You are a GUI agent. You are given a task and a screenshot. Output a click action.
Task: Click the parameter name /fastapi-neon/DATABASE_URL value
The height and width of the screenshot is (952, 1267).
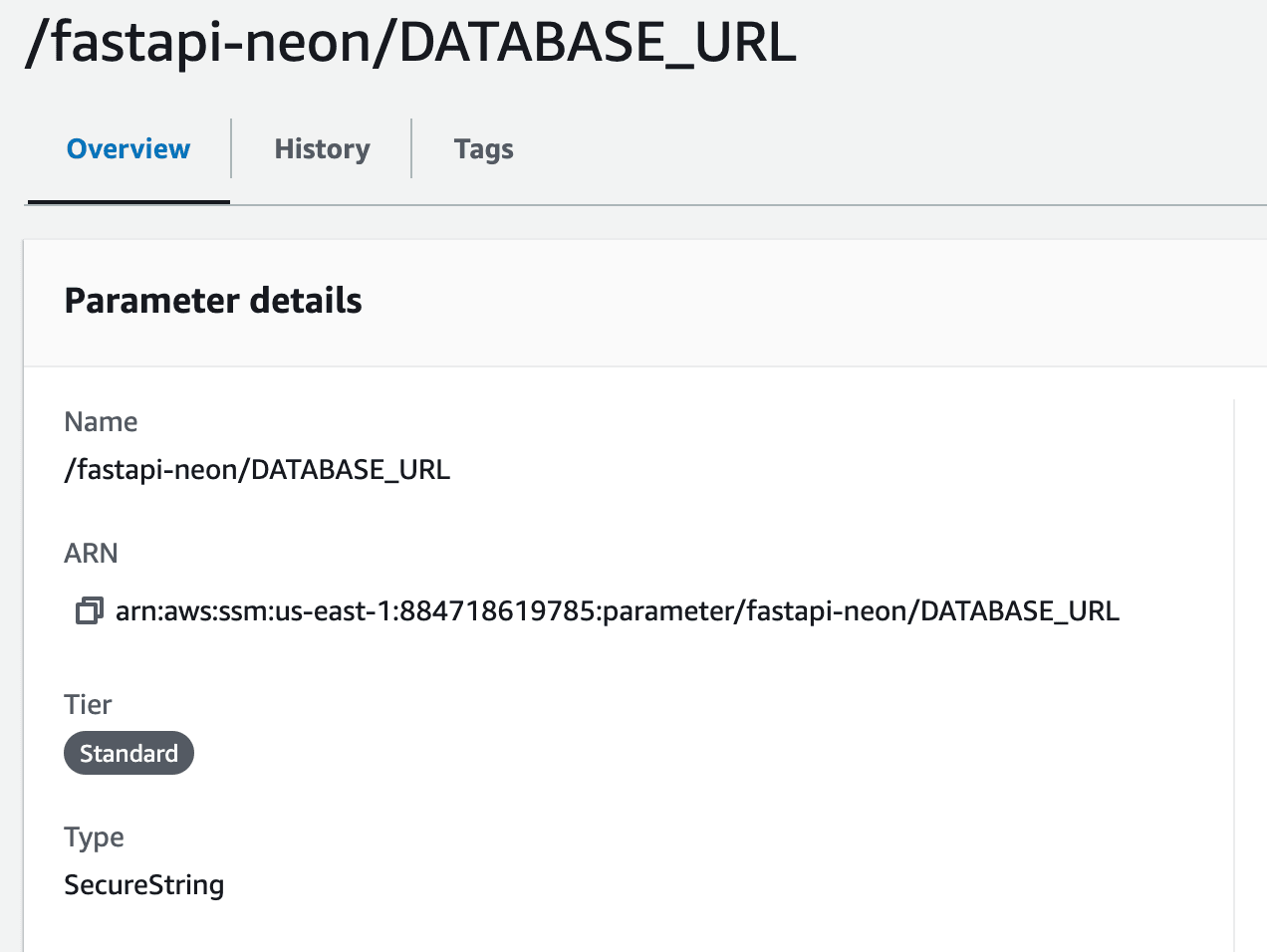tap(257, 468)
